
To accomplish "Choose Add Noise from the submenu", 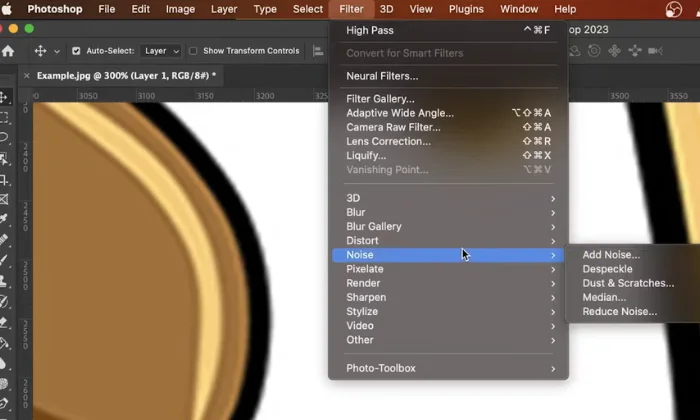I will 611,255.
